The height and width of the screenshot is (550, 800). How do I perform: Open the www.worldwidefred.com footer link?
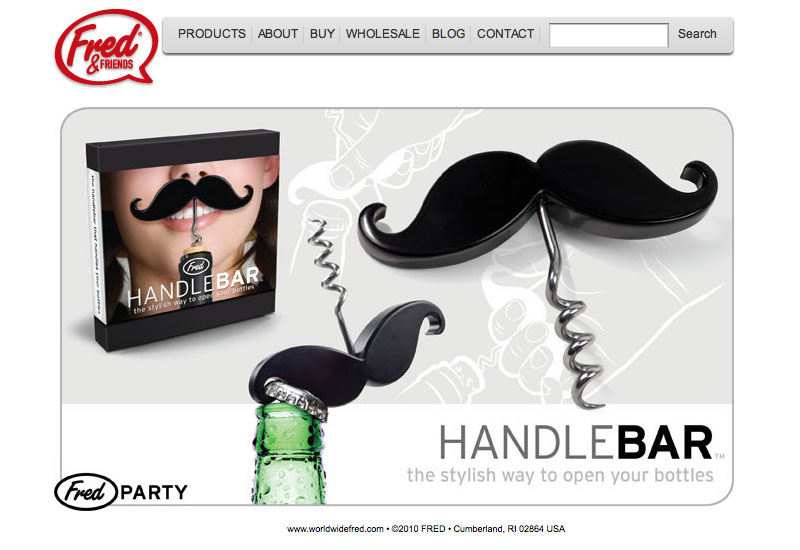coord(335,529)
